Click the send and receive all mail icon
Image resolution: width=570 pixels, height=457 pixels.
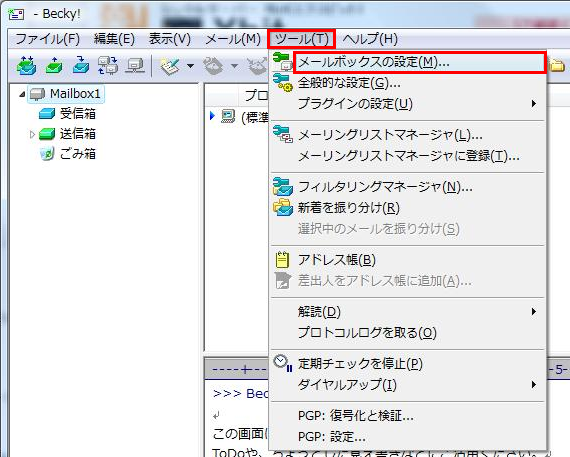(27, 65)
